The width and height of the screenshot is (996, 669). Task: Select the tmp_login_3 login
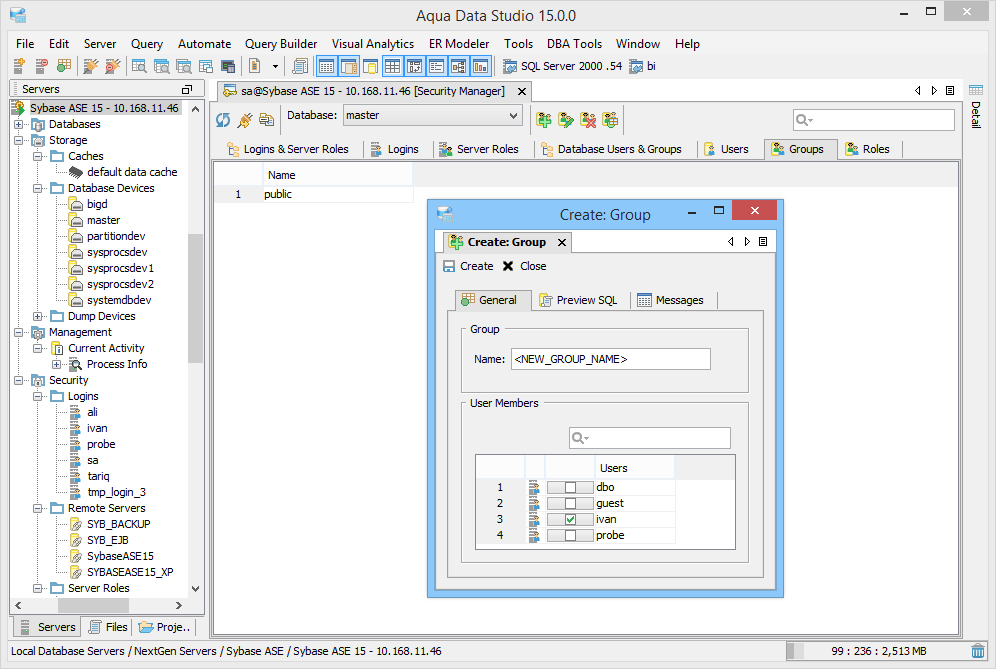click(x=116, y=492)
